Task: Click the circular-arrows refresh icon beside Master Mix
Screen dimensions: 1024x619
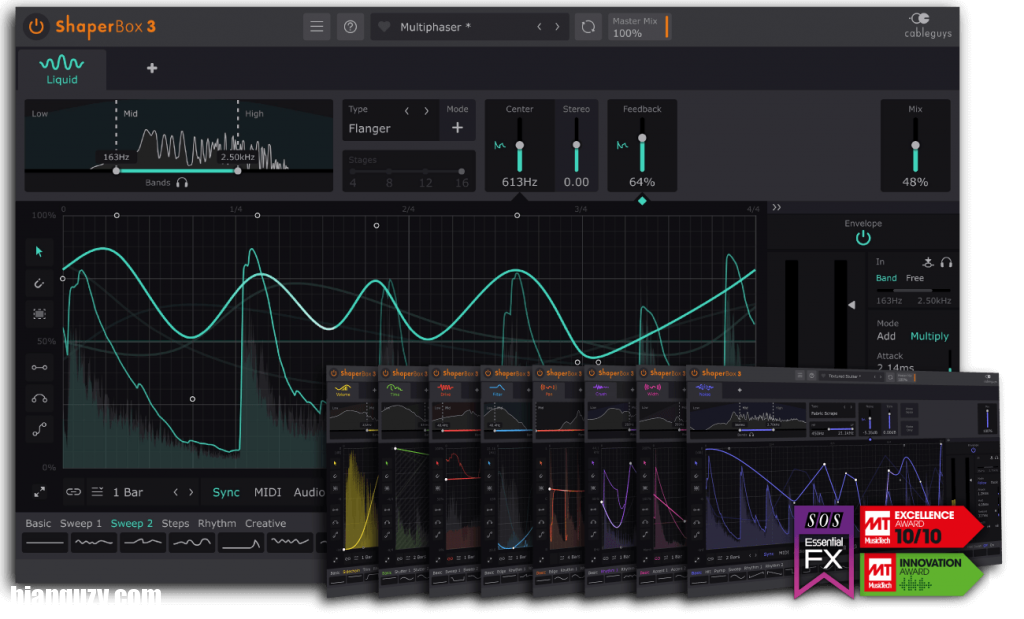Action: tap(588, 27)
